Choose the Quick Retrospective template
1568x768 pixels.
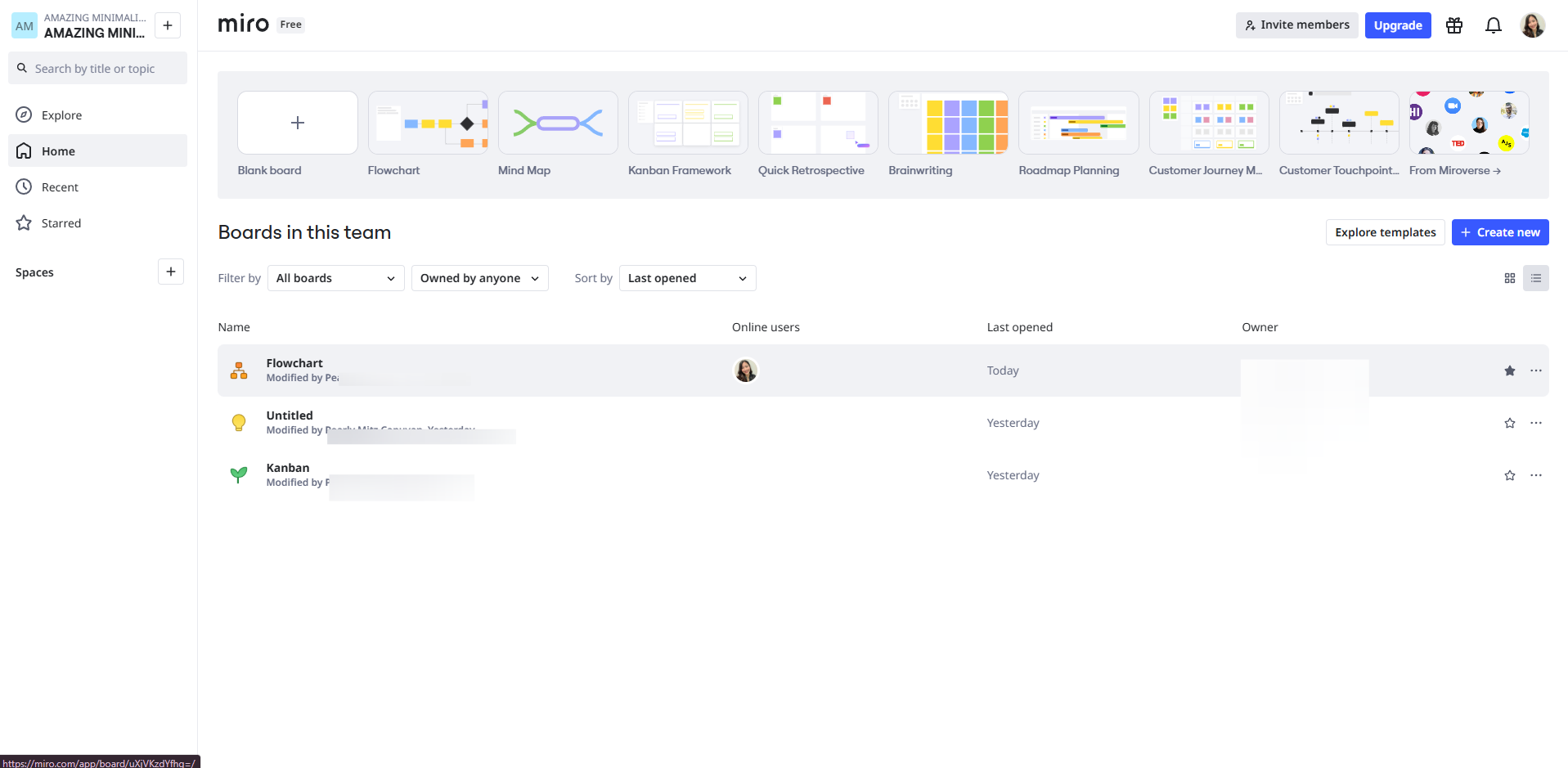818,123
